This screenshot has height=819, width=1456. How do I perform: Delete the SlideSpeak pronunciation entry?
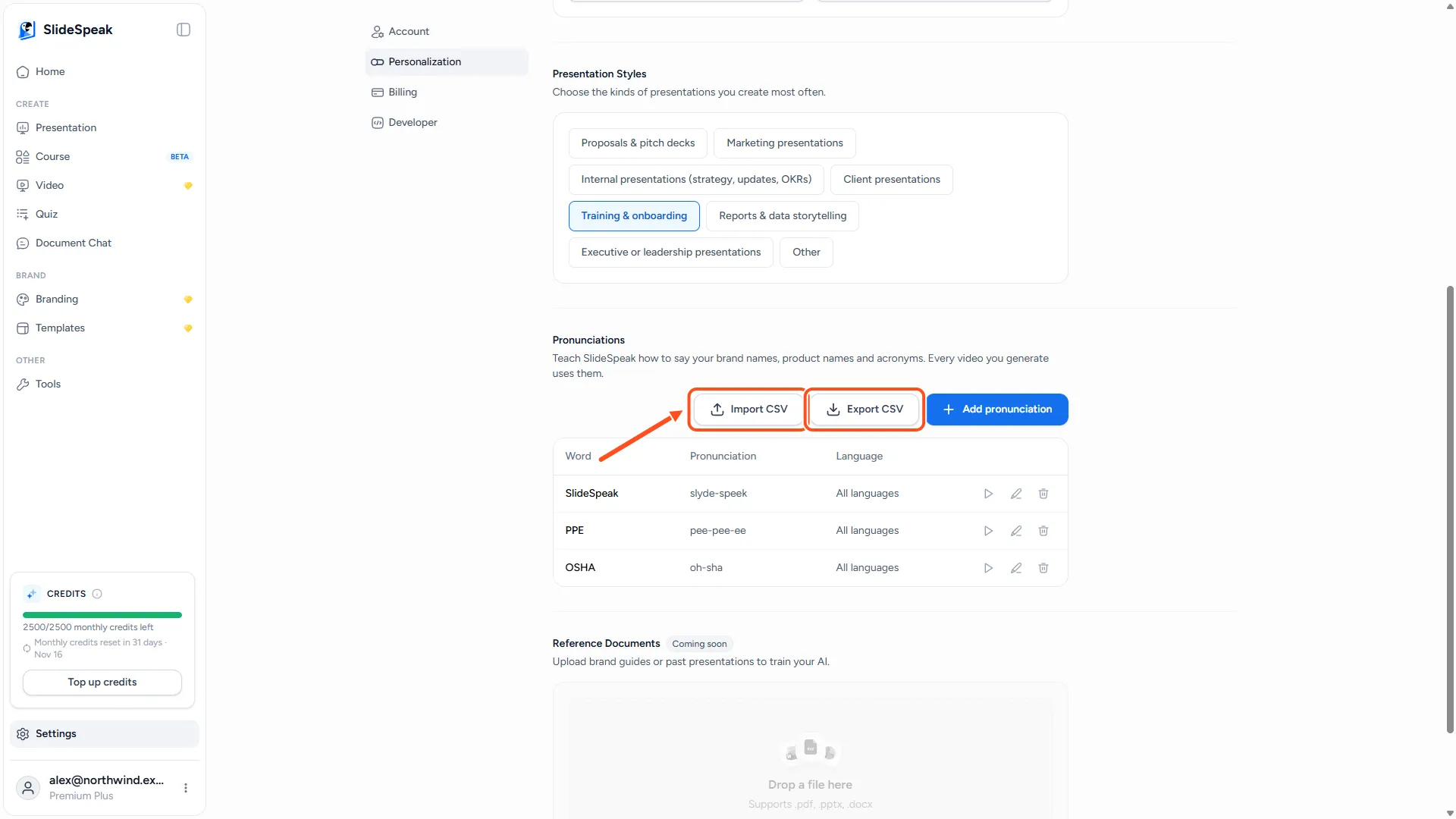[1043, 494]
